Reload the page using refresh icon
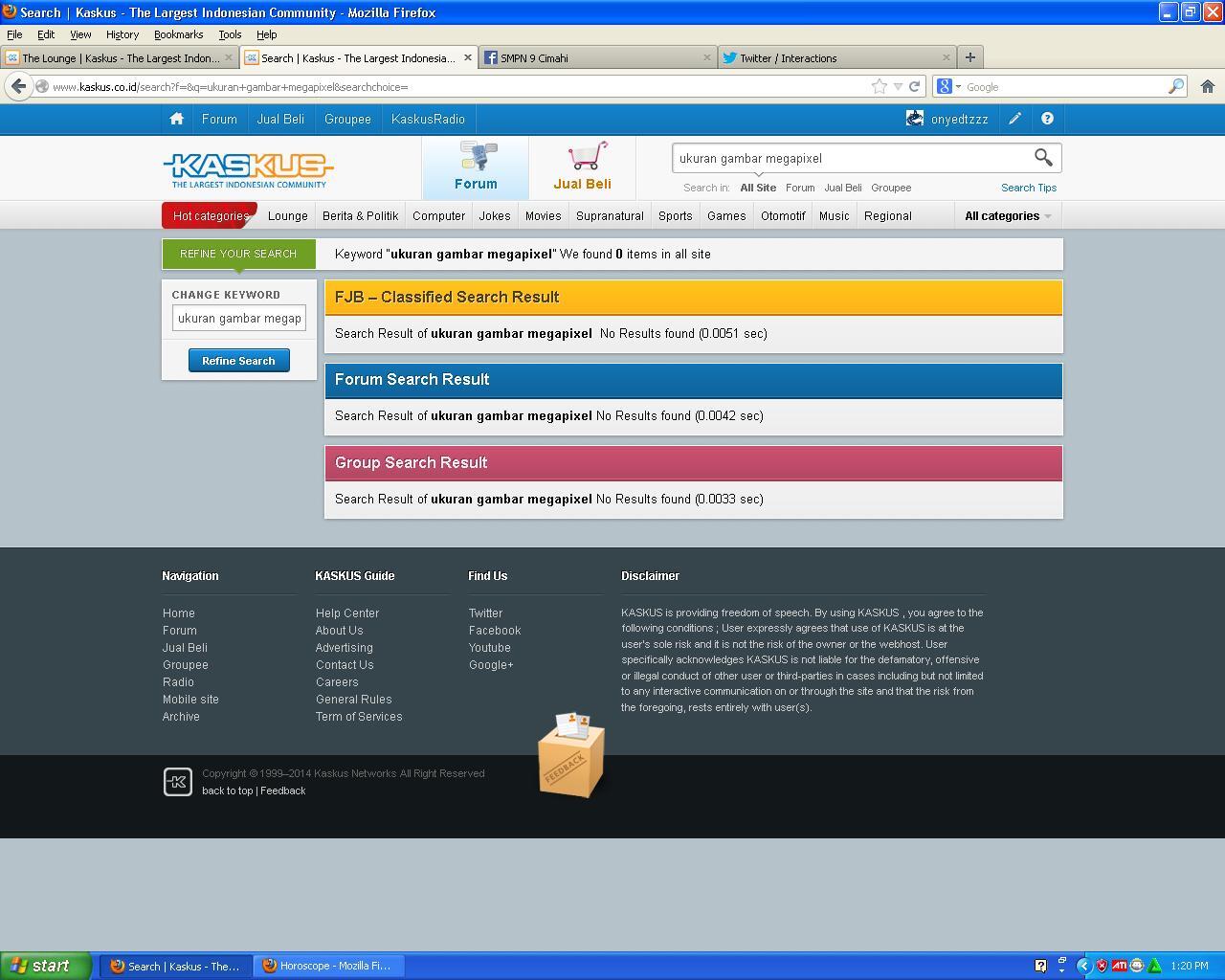 (x=914, y=86)
